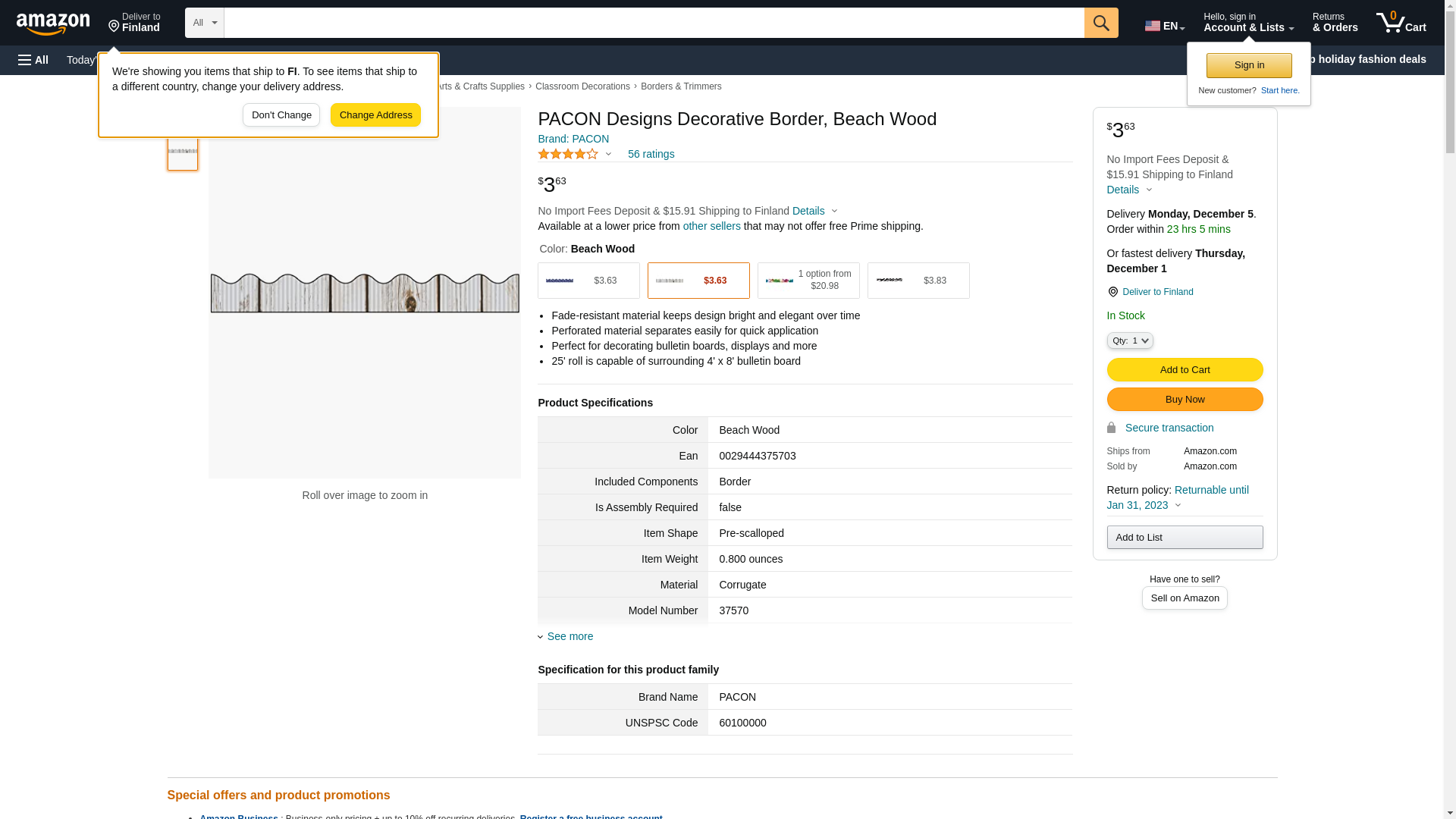Click Deliver to Finland link in buy box
The height and width of the screenshot is (819, 1456).
pyautogui.click(x=1157, y=292)
